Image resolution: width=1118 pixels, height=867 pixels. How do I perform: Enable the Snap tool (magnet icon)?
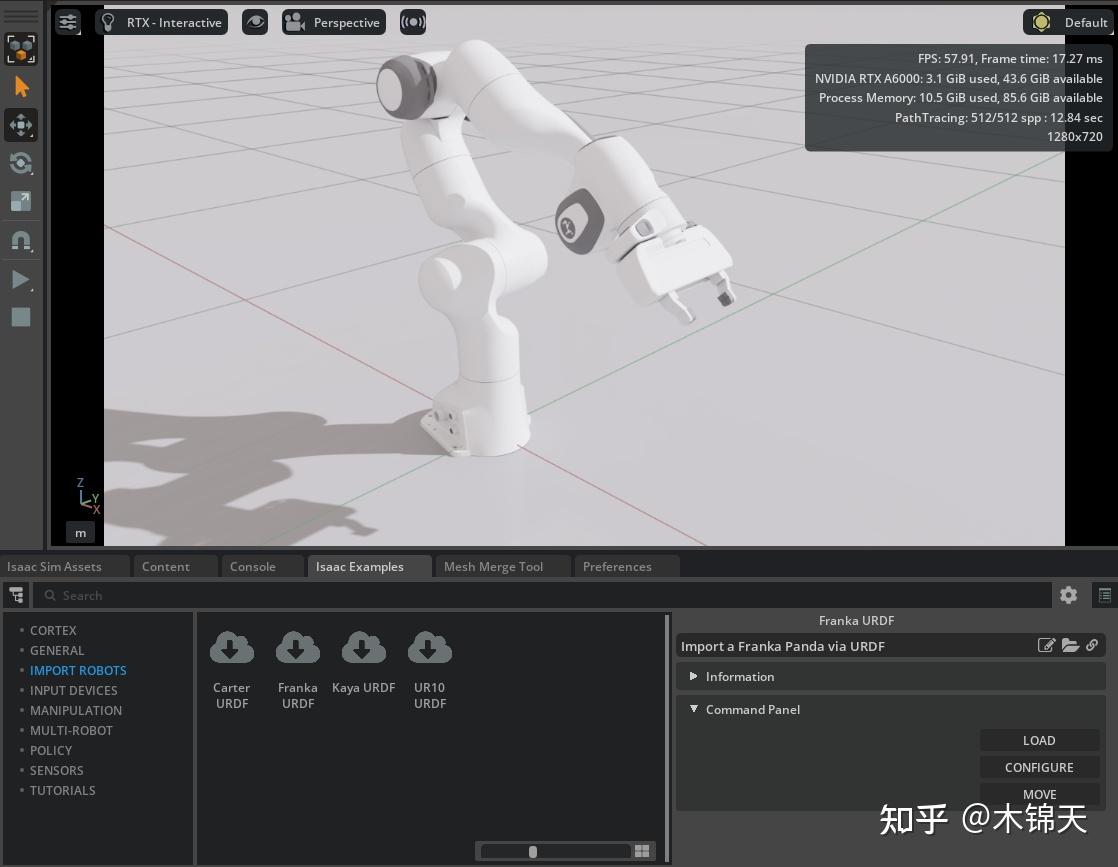[x=21, y=240]
